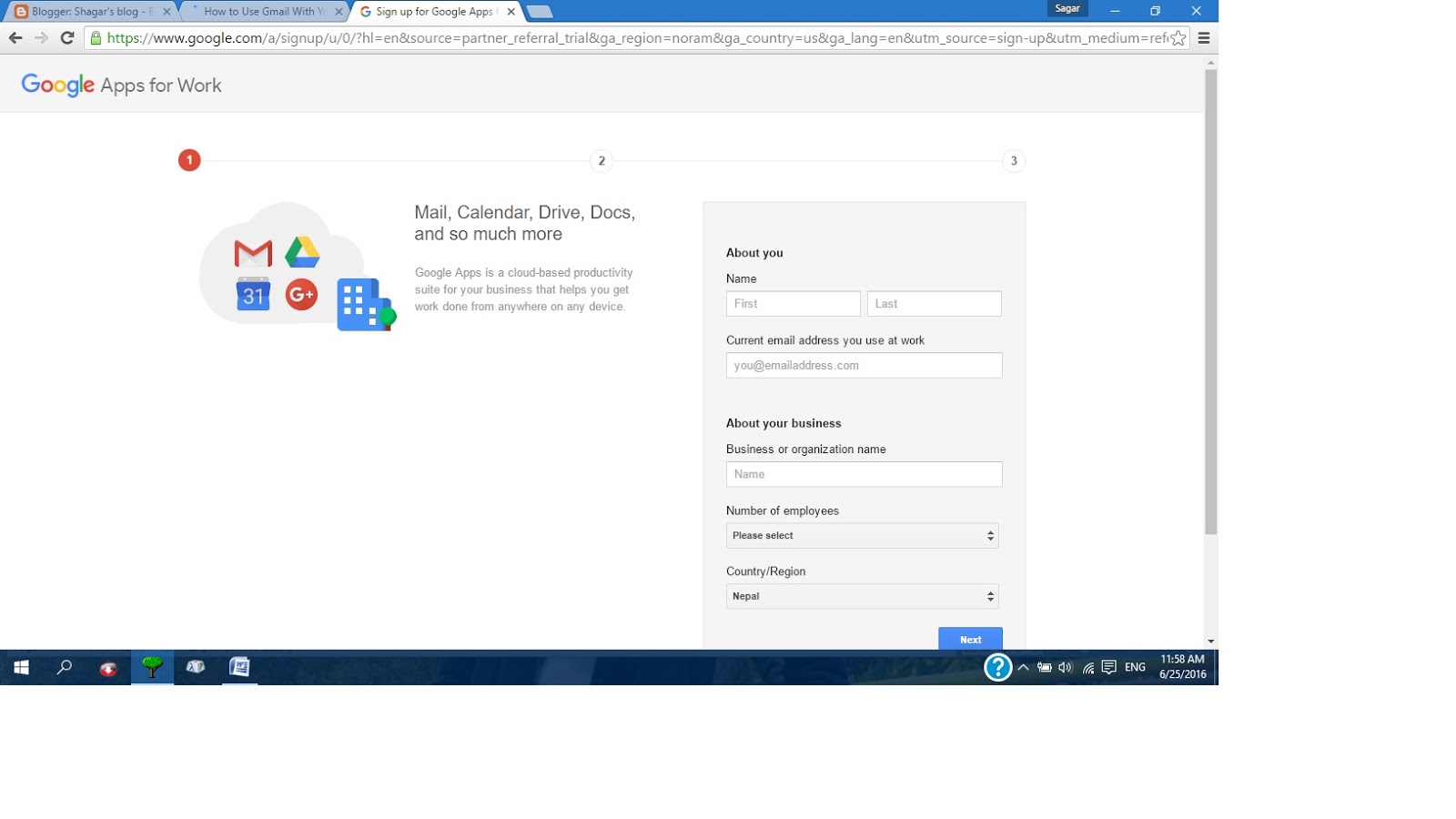Click the Google logo in header
This screenshot has width=1456, height=819.
(x=58, y=85)
